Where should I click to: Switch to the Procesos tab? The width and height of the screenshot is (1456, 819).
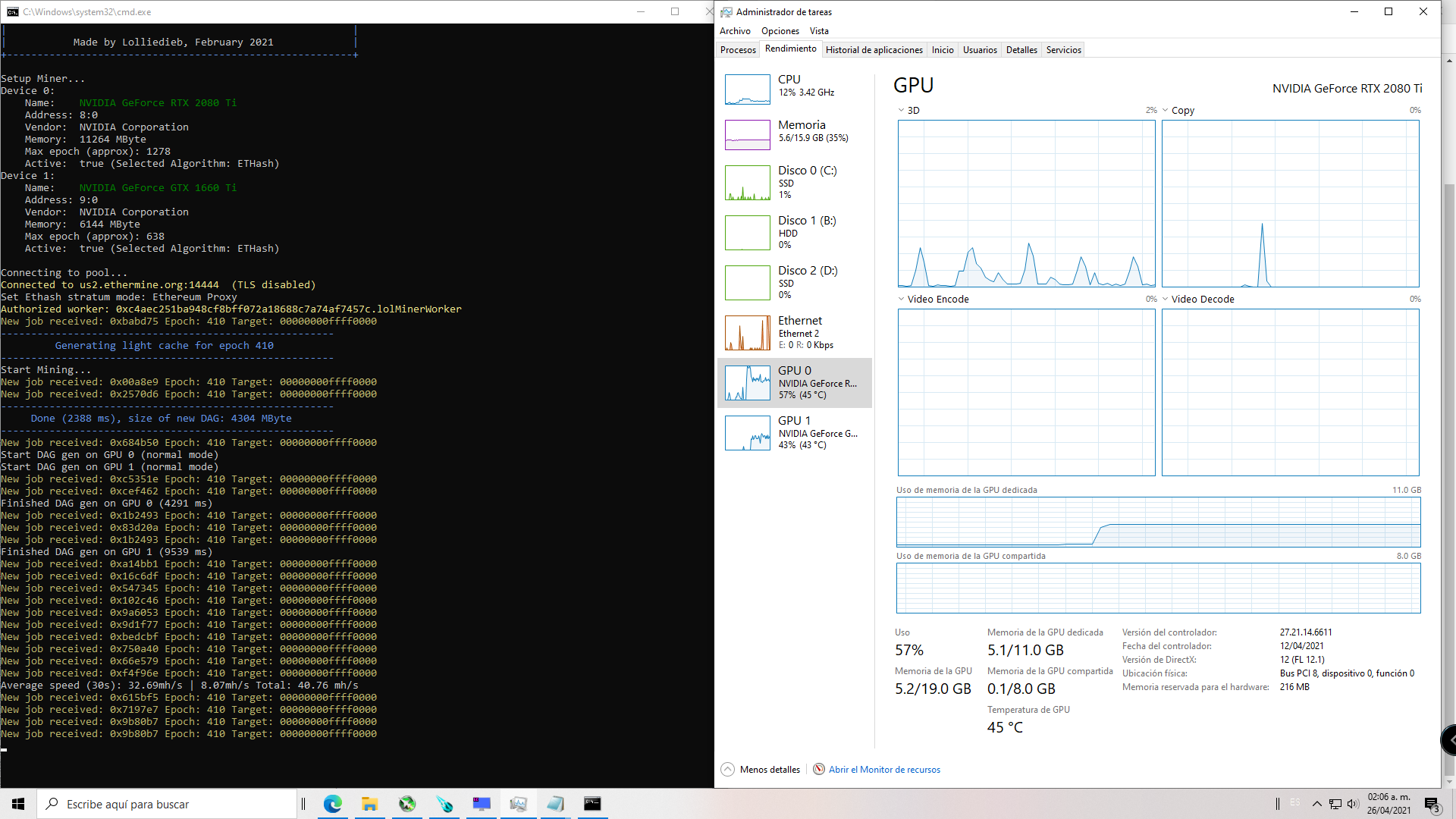(738, 50)
